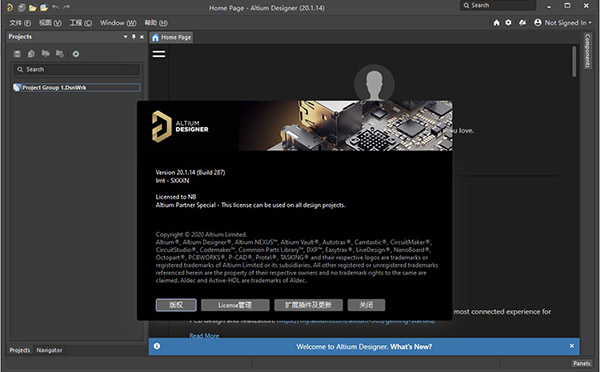Open the hamburger menu on Home Page
Image resolution: width=600 pixels, height=372 pixels.
pyautogui.click(x=159, y=54)
